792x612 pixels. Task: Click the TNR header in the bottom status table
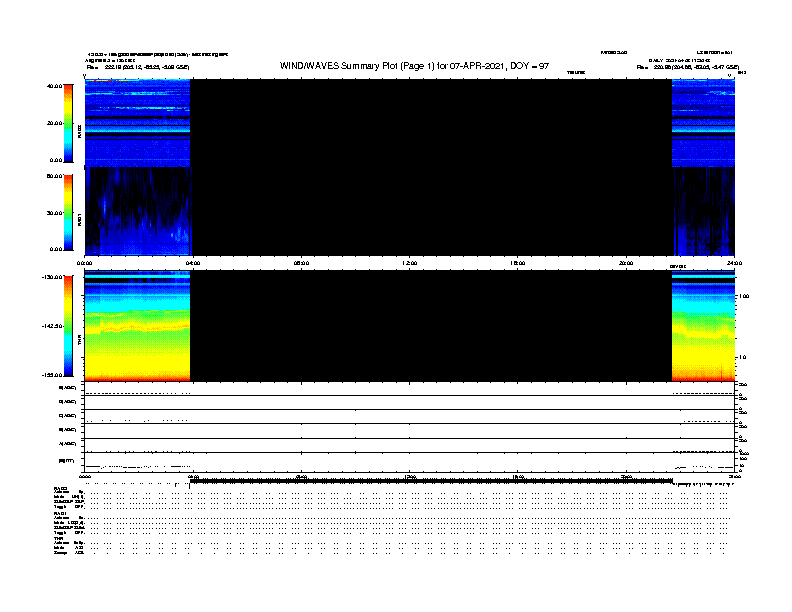click(58, 538)
